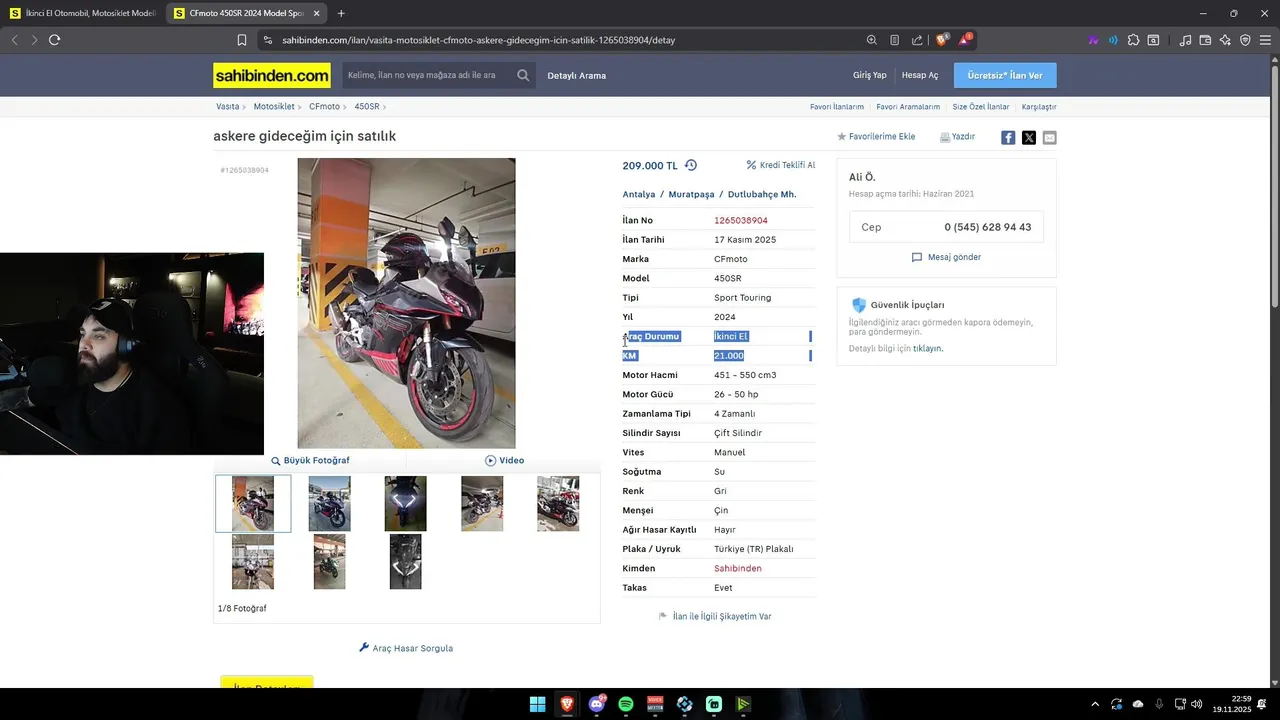Open Brave VPN shield icon

(1245, 40)
